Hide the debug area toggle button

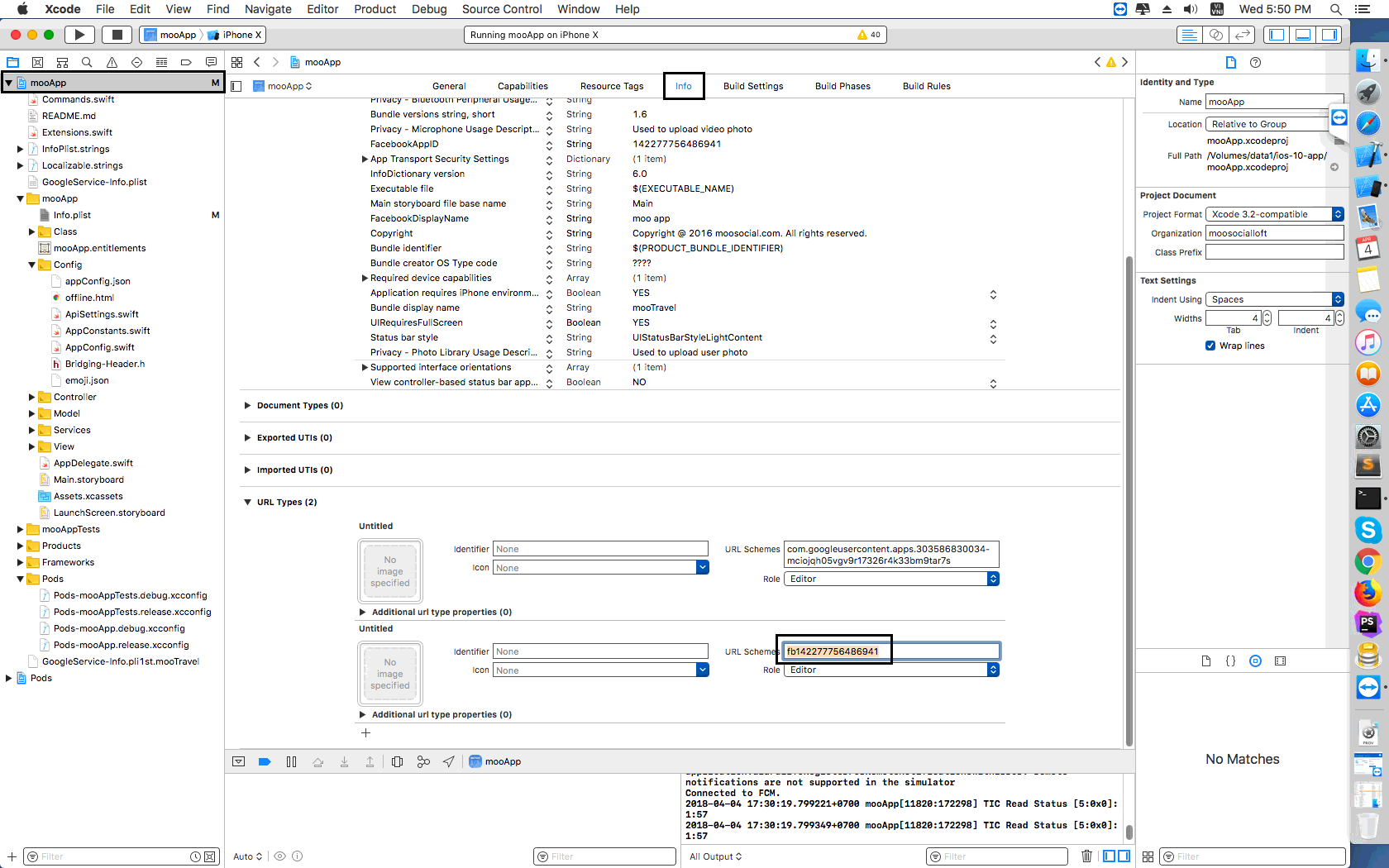(238, 761)
